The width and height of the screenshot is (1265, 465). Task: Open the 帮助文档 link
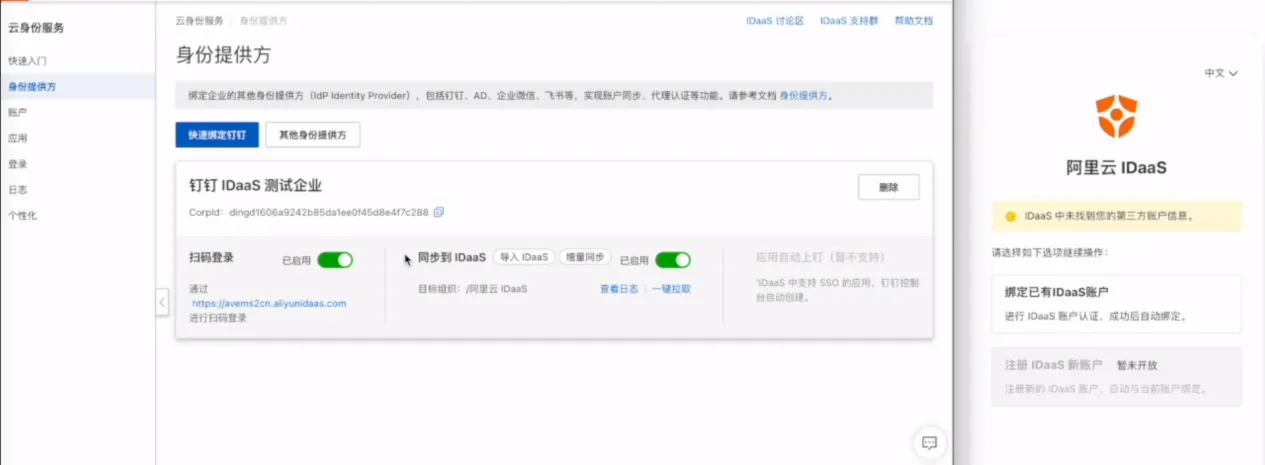913,20
